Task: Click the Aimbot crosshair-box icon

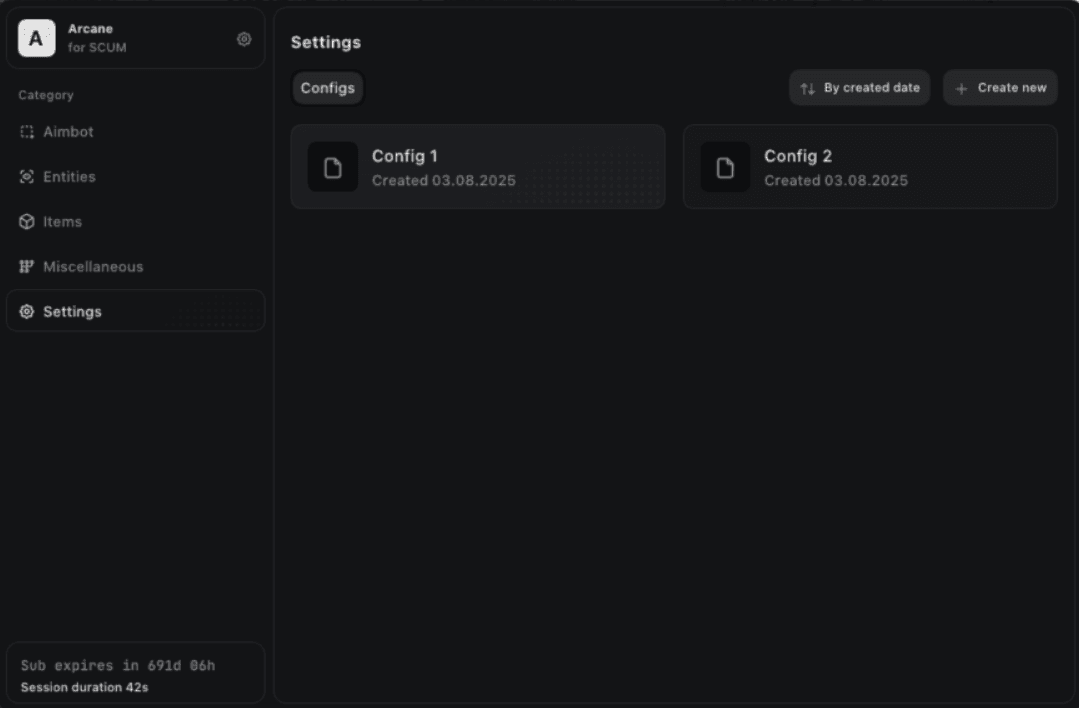Action: [x=27, y=132]
